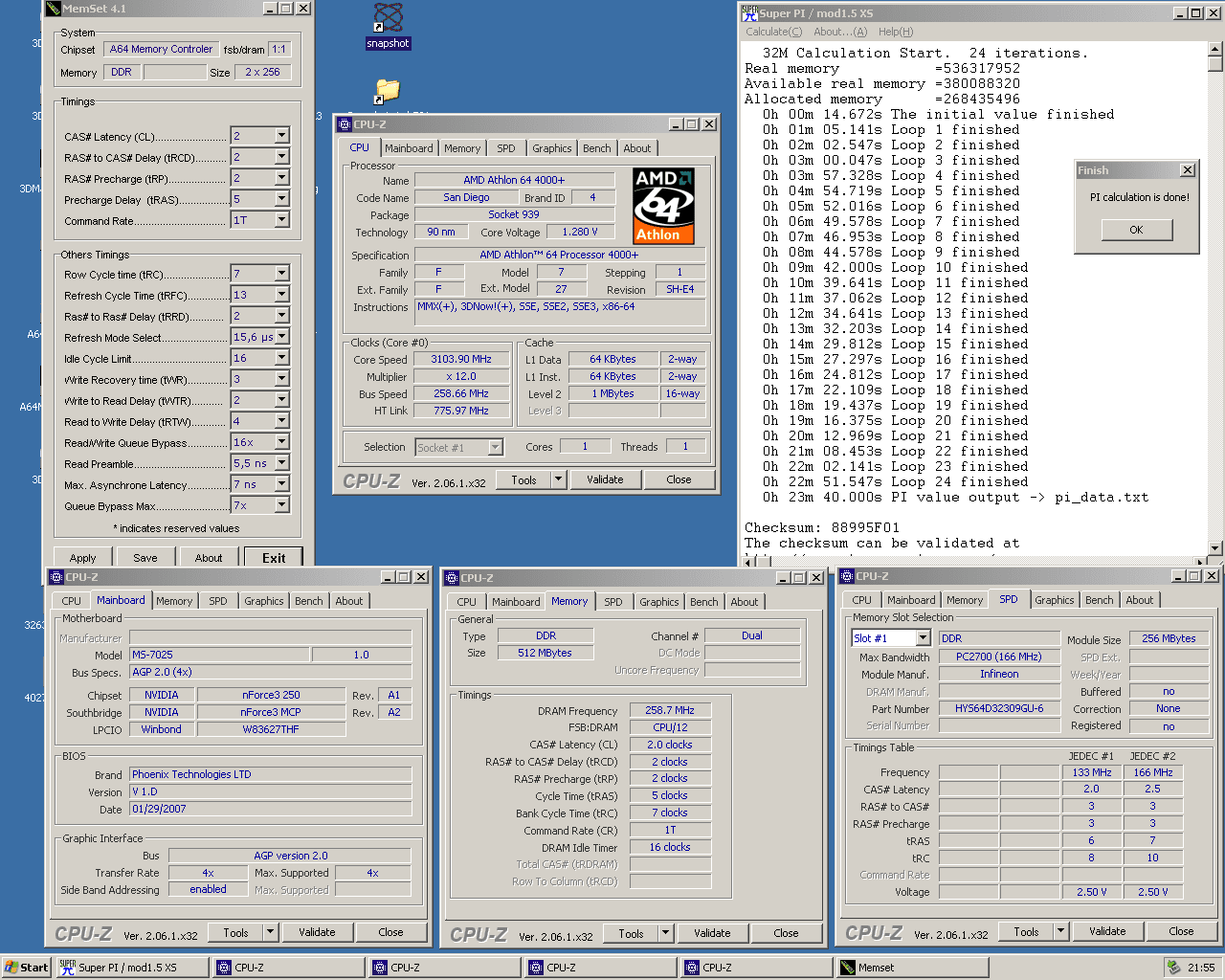Open the Calculate menu in Super PI
Image resolution: width=1225 pixels, height=980 pixels.
click(x=773, y=32)
